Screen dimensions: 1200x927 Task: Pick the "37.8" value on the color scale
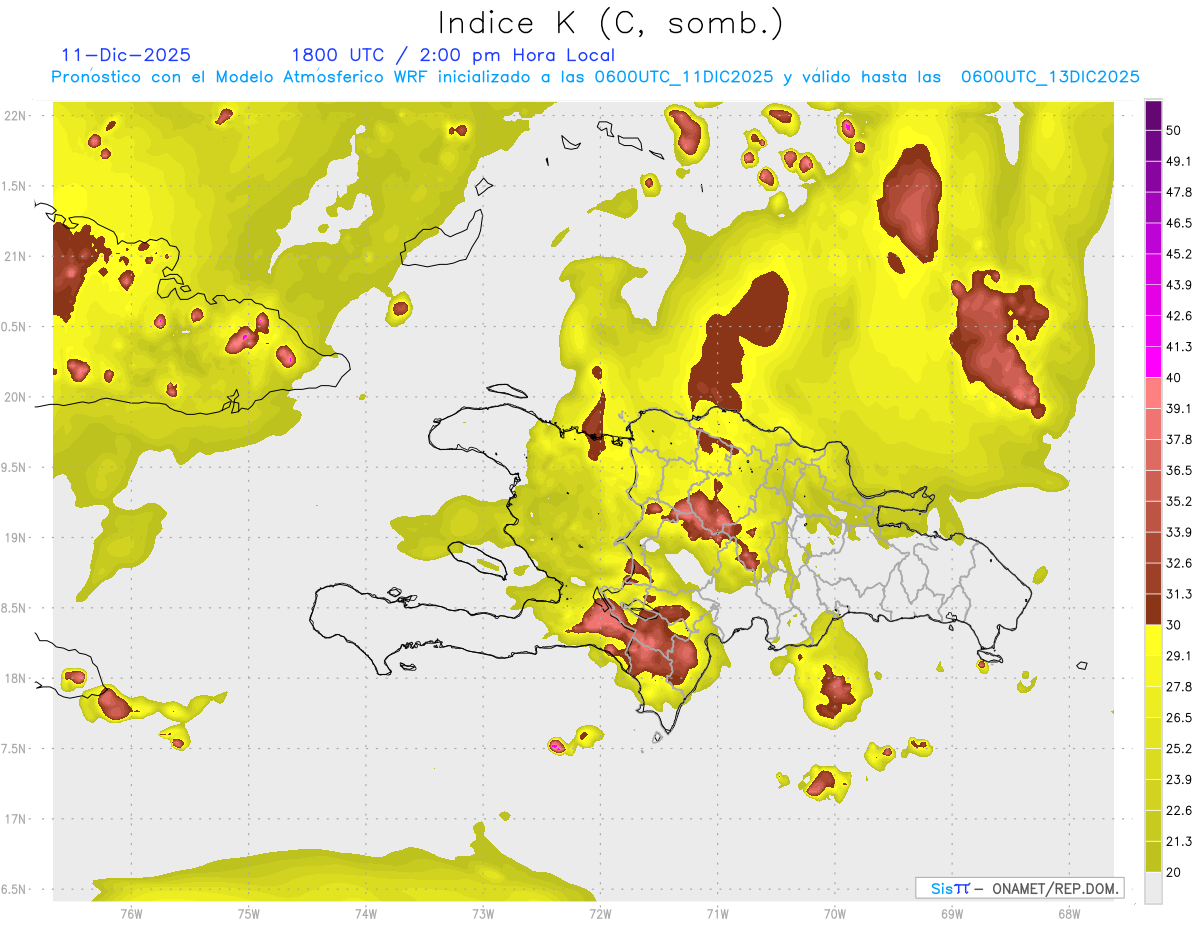[1179, 440]
